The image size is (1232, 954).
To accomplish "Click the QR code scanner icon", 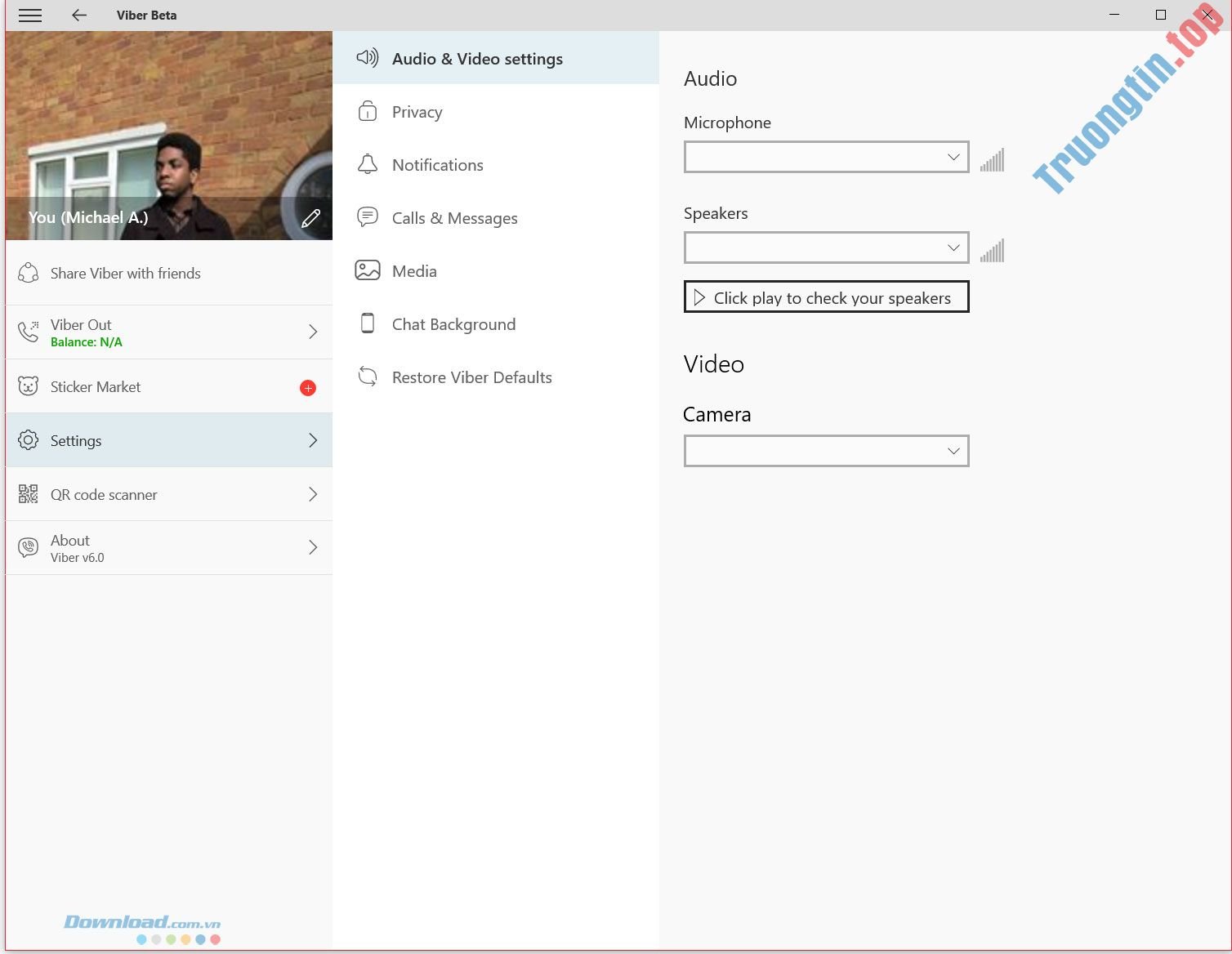I will tap(29, 493).
